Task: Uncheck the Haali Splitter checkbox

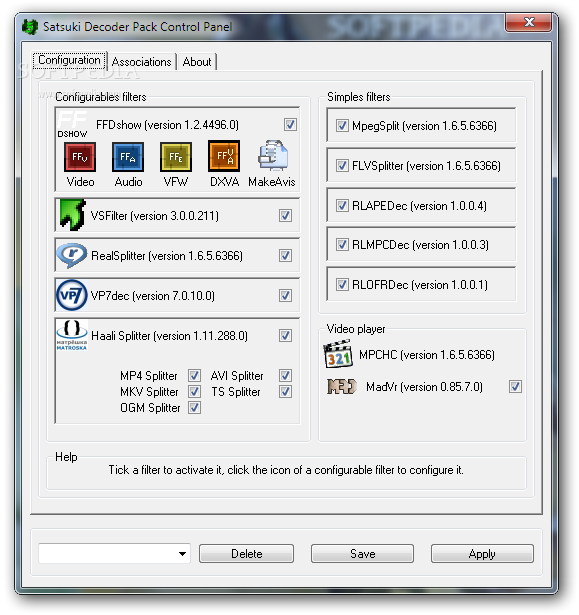Action: pos(285,335)
